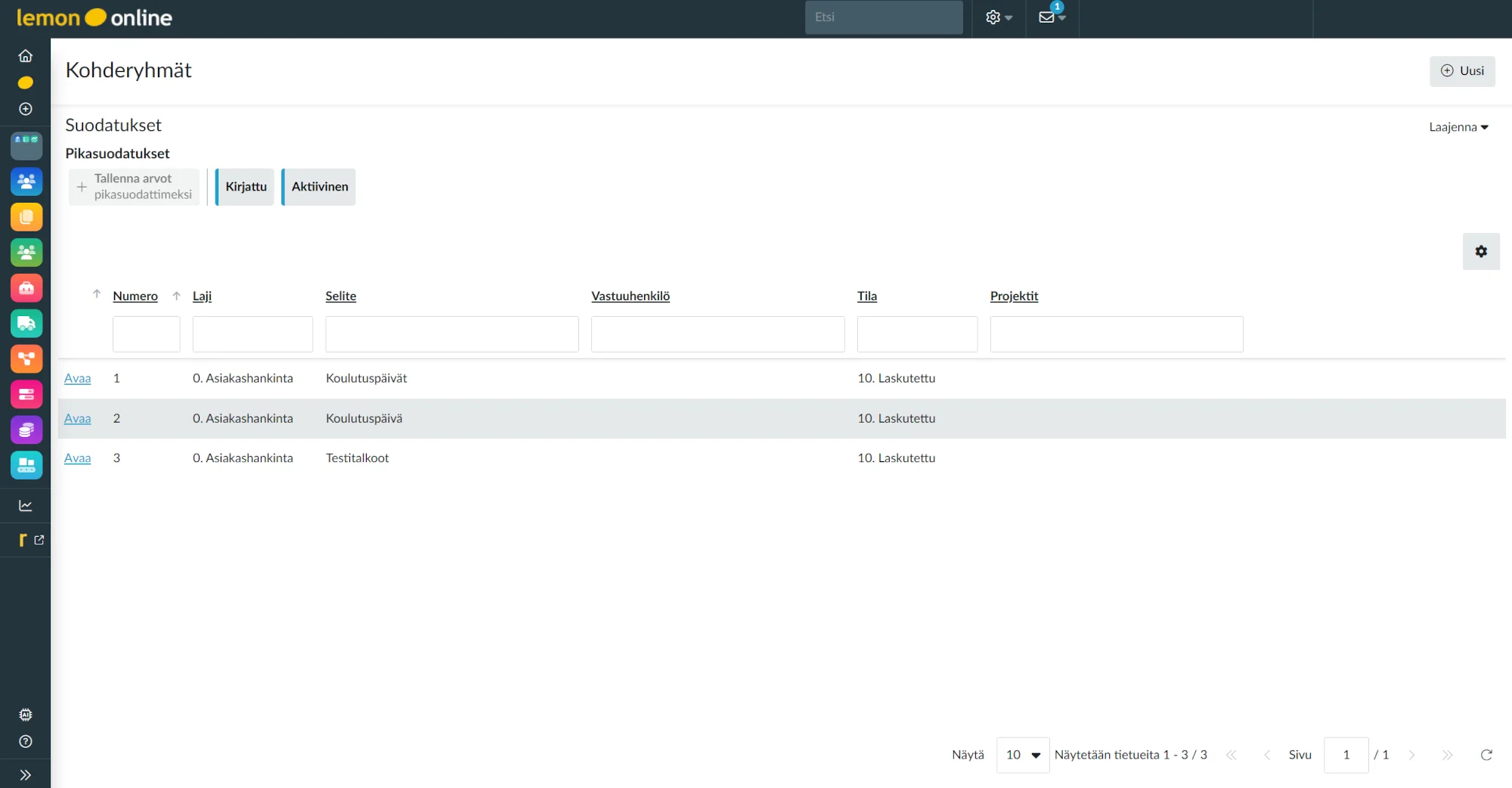The image size is (1512, 788).
Task: Open the red briefcase module icon
Action: (26, 288)
